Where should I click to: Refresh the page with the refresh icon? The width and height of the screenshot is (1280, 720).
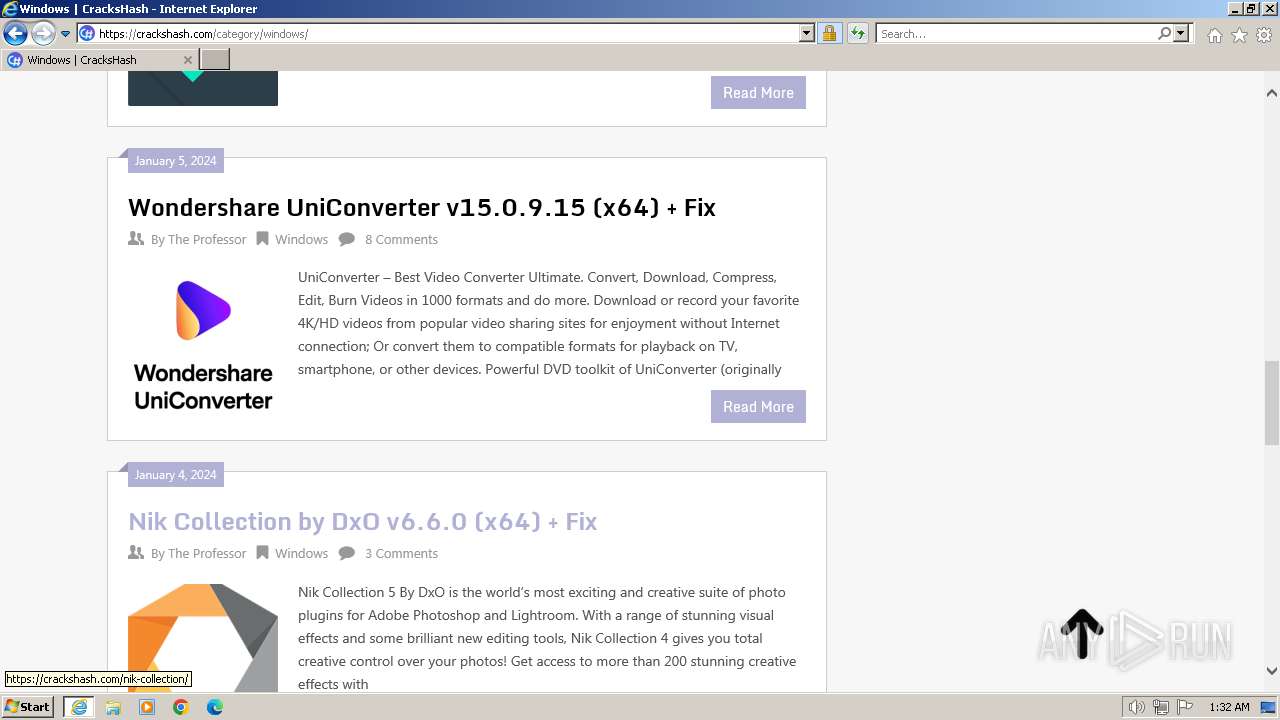(x=858, y=34)
